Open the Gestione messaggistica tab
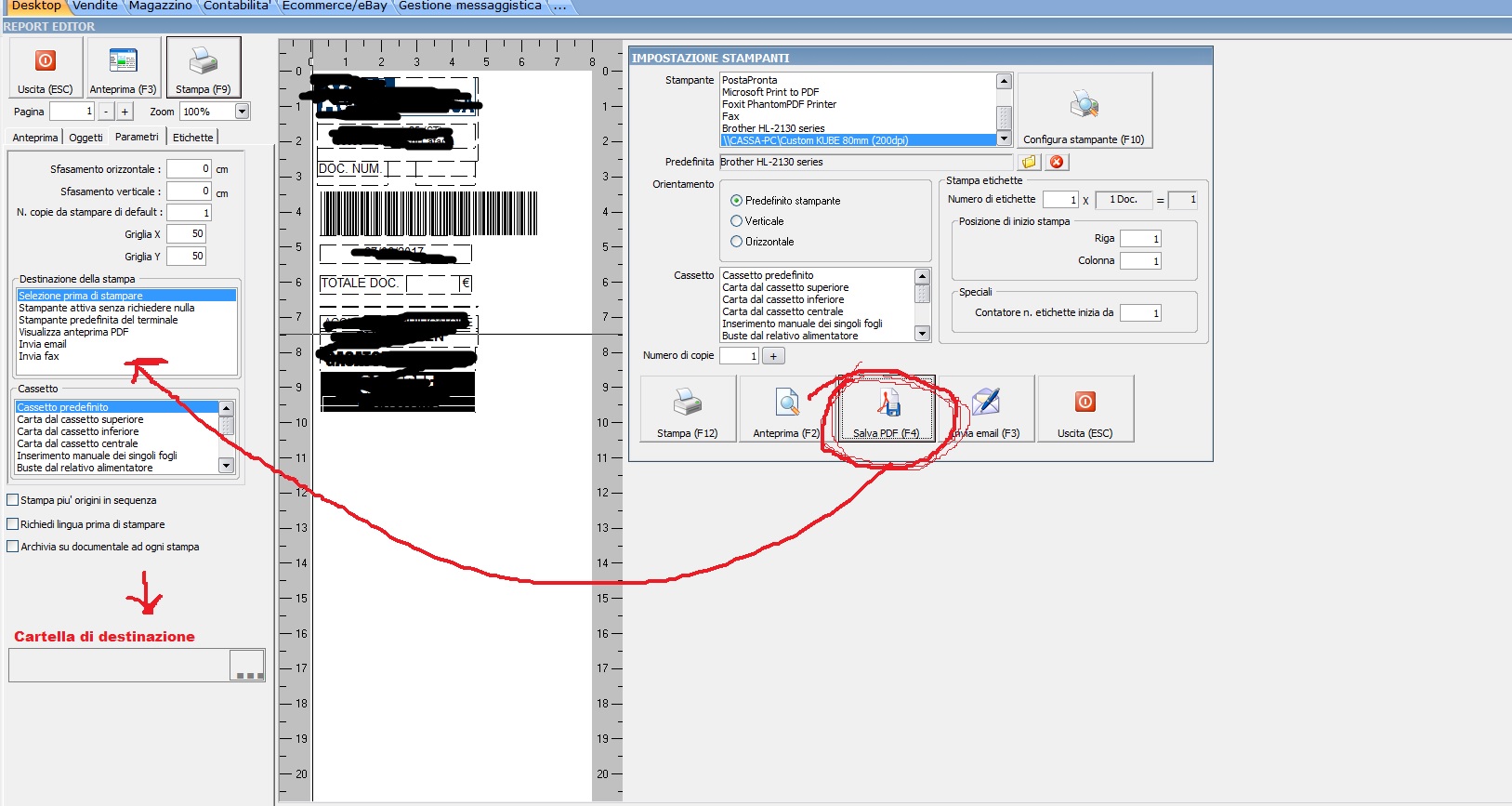 point(470,6)
